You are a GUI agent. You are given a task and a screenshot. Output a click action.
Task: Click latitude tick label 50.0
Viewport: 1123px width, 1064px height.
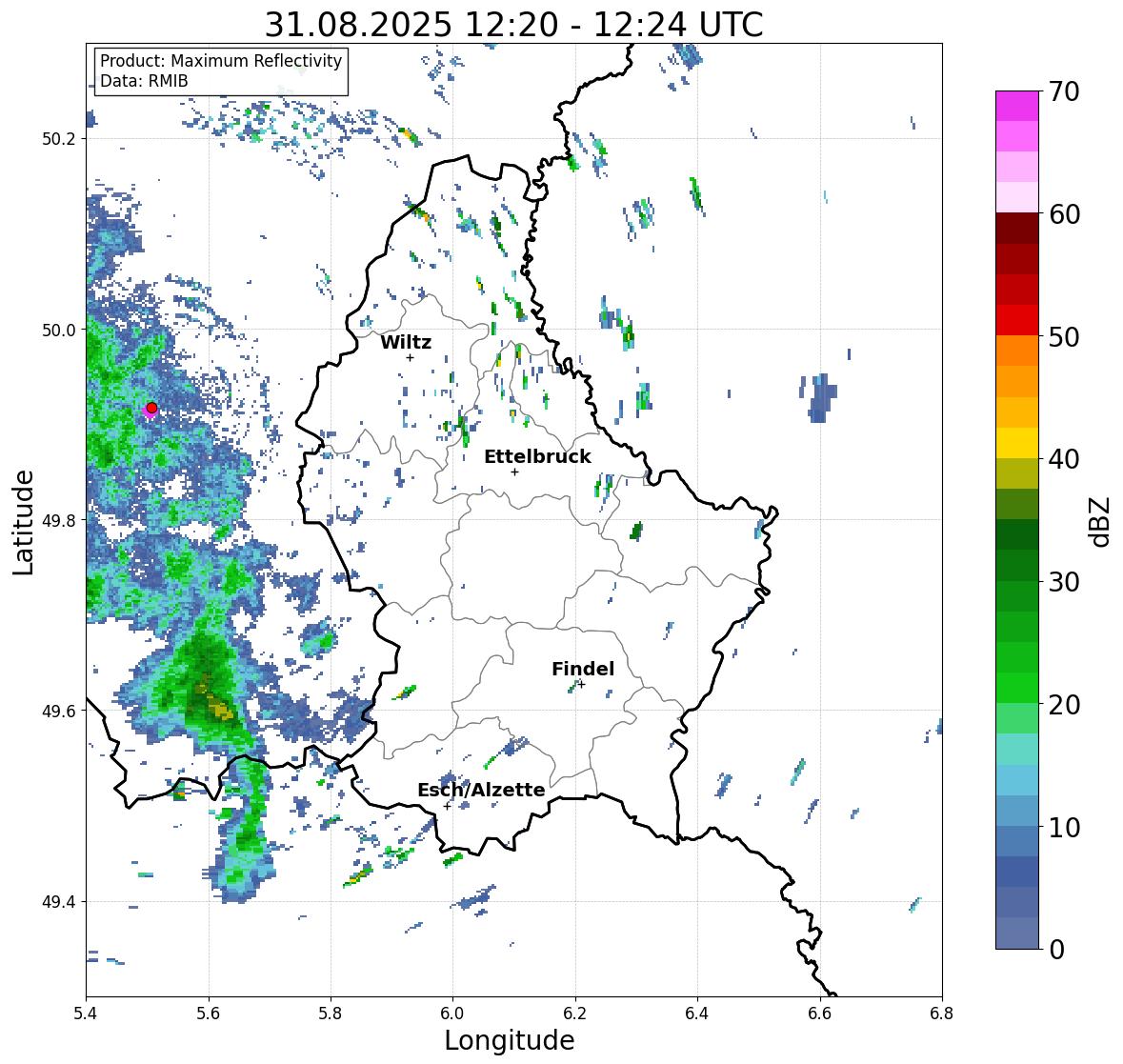tap(59, 331)
